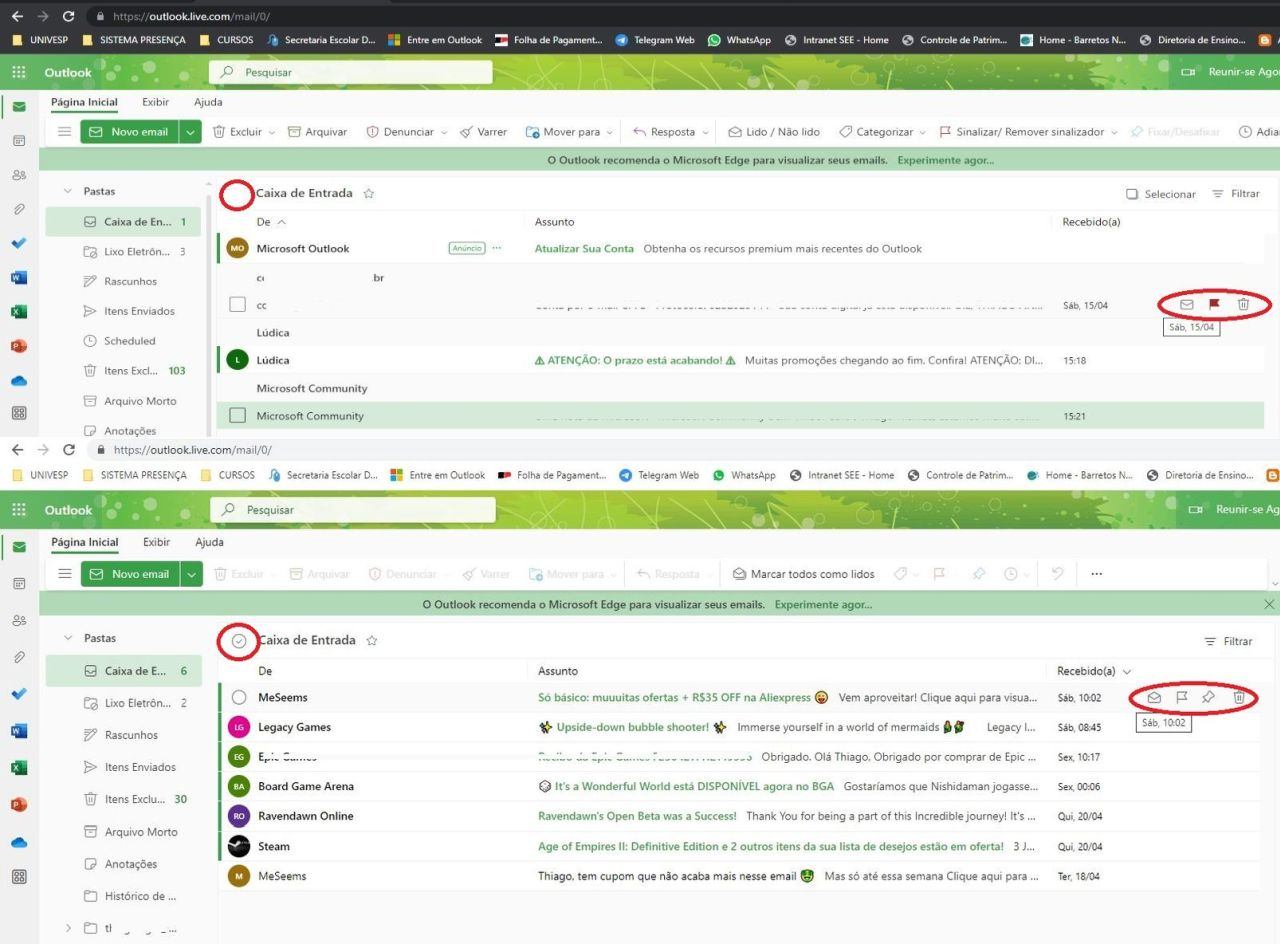Image resolution: width=1280 pixels, height=944 pixels.
Task: Favorite Caixa de Entrada via star in upper window
Action: coord(369,194)
